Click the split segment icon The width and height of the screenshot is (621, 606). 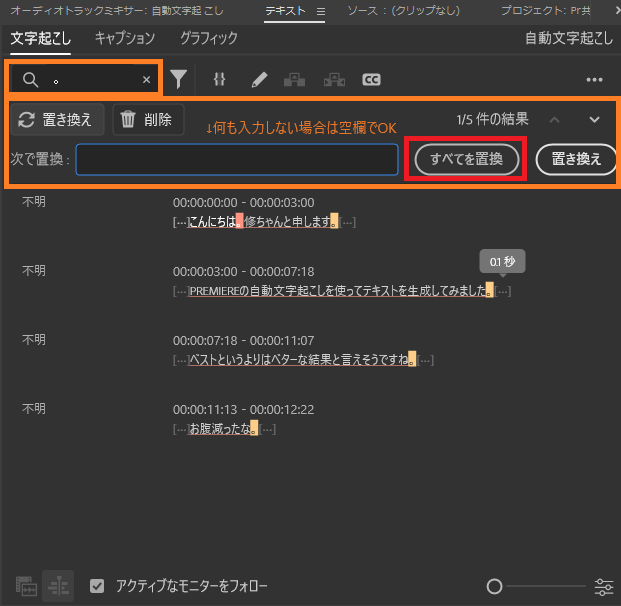tap(334, 80)
